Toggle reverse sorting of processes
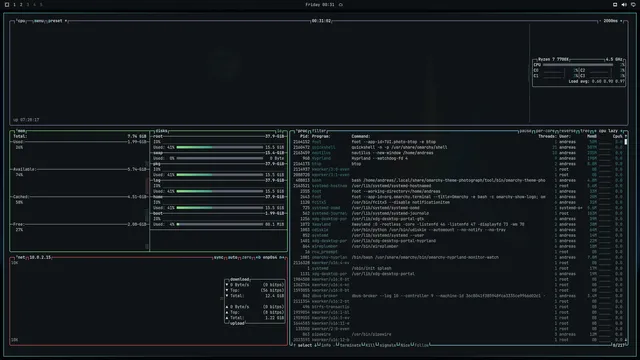 point(567,131)
